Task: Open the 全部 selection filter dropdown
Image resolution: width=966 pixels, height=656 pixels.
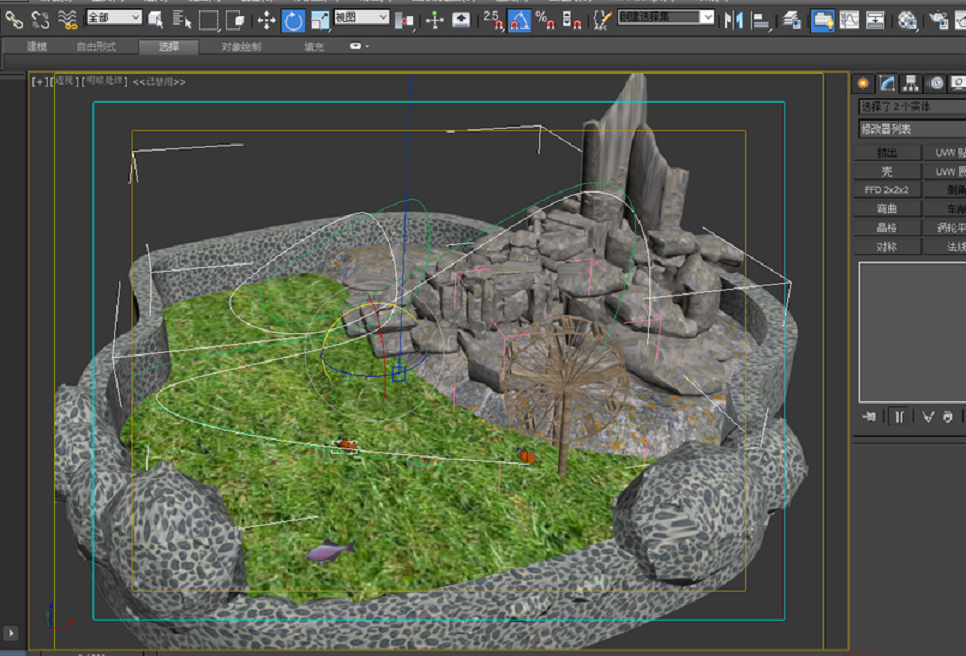Action: pyautogui.click(x=113, y=18)
